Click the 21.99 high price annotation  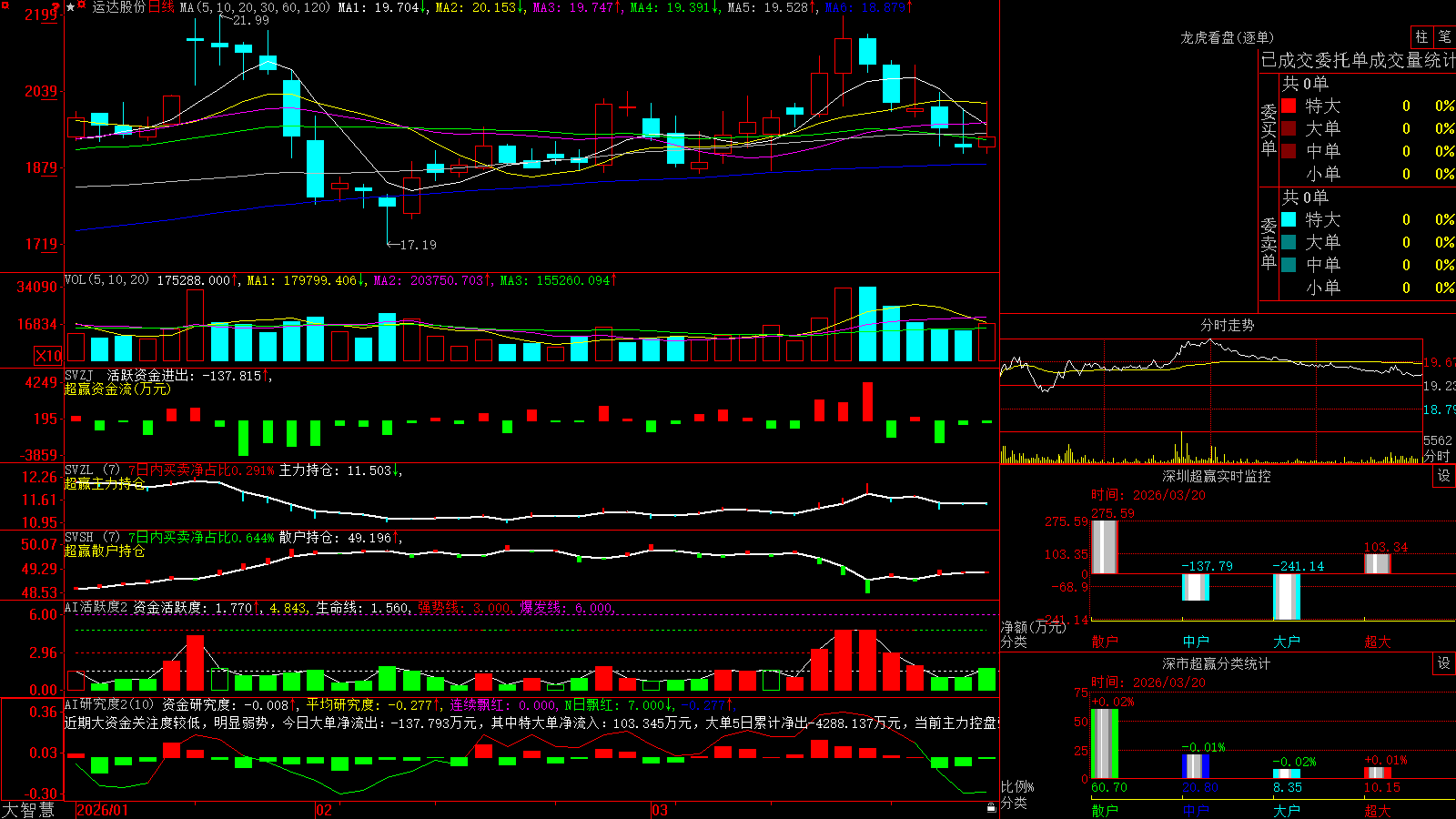pos(250,20)
